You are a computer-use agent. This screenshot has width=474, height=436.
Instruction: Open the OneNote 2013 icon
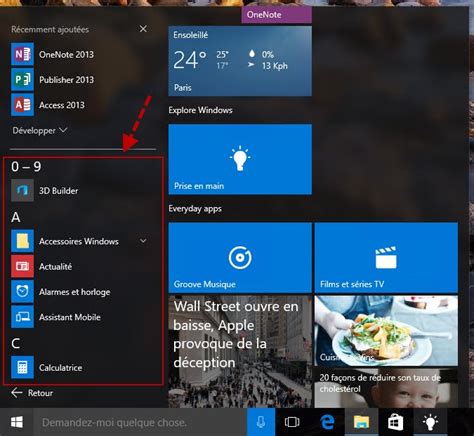(x=22, y=54)
